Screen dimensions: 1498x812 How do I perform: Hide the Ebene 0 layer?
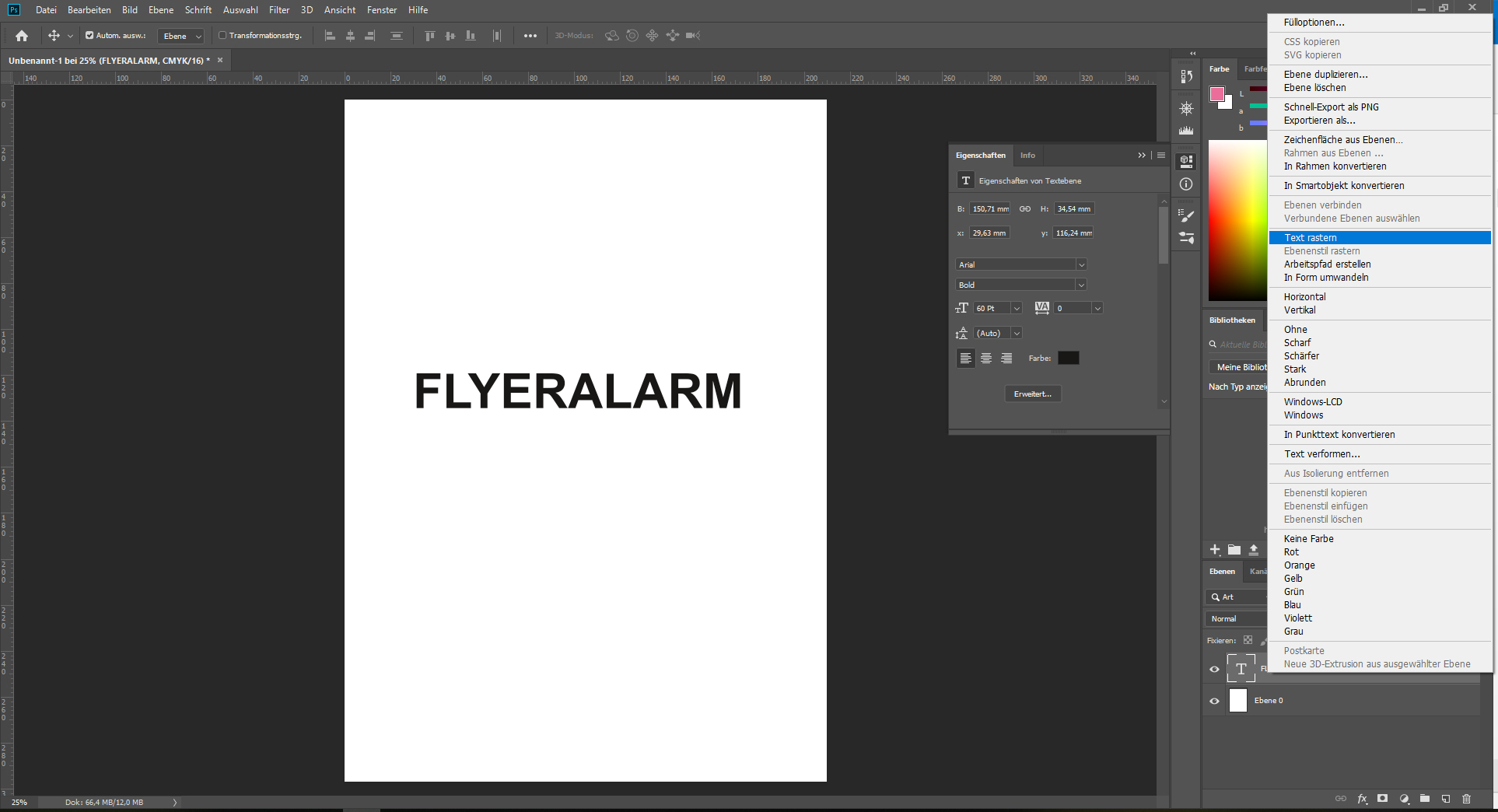click(x=1214, y=701)
